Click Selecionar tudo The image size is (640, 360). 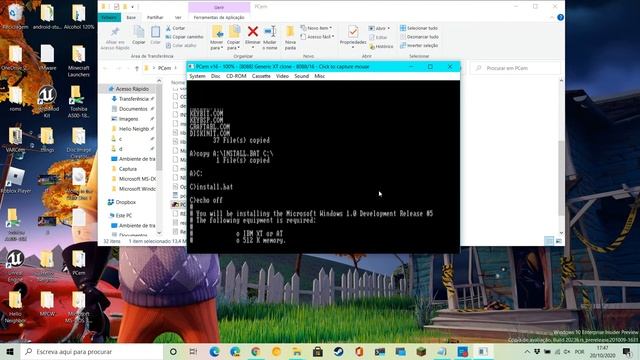[x=419, y=28]
